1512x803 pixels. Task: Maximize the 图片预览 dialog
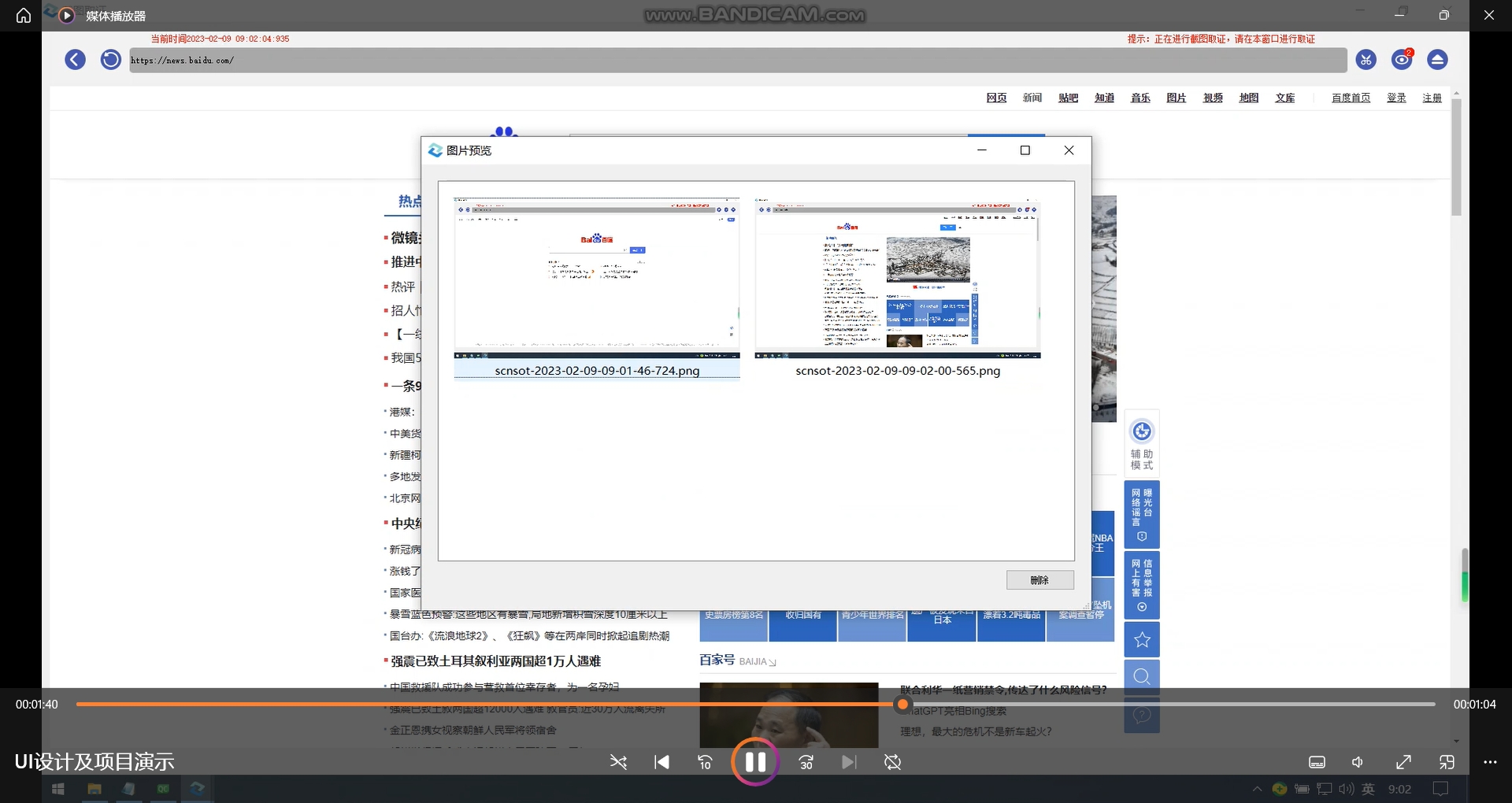1025,150
